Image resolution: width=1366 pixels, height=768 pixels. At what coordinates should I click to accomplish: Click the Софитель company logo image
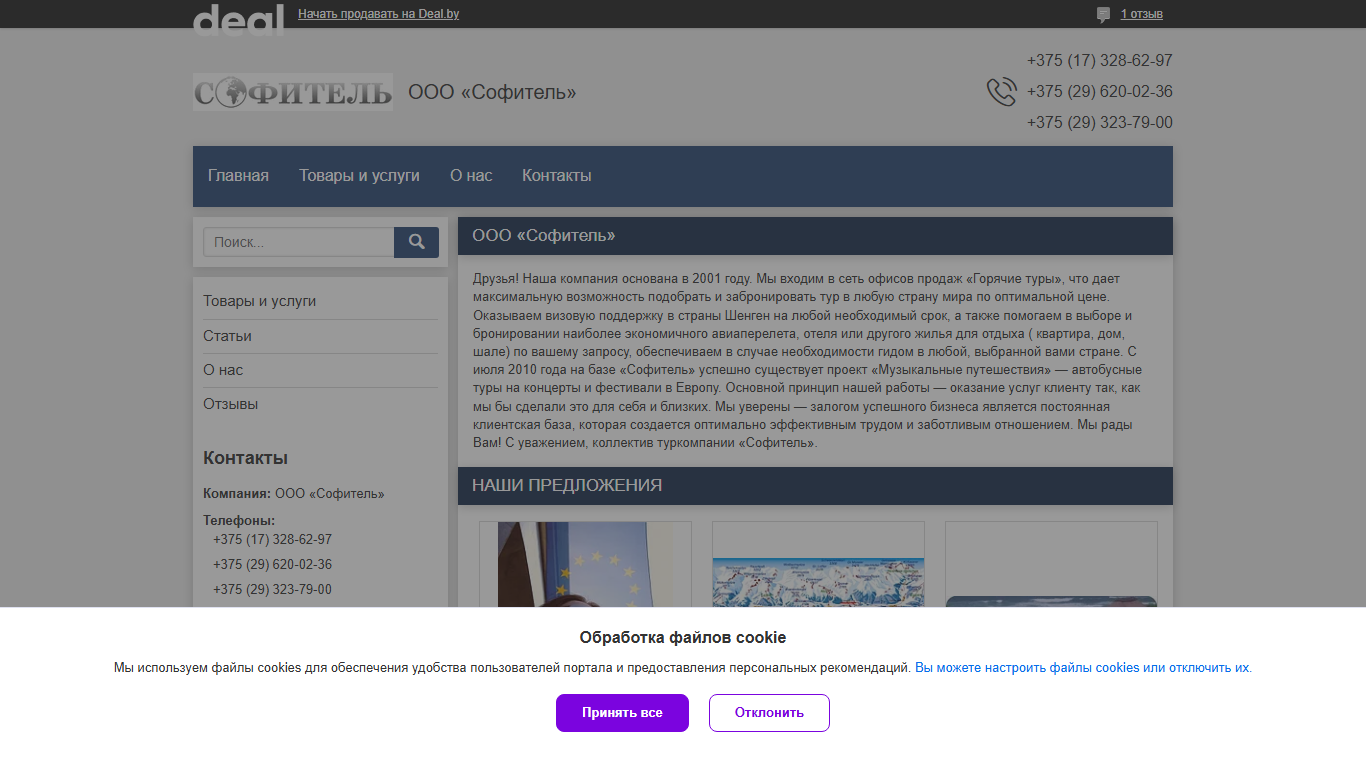(293, 92)
